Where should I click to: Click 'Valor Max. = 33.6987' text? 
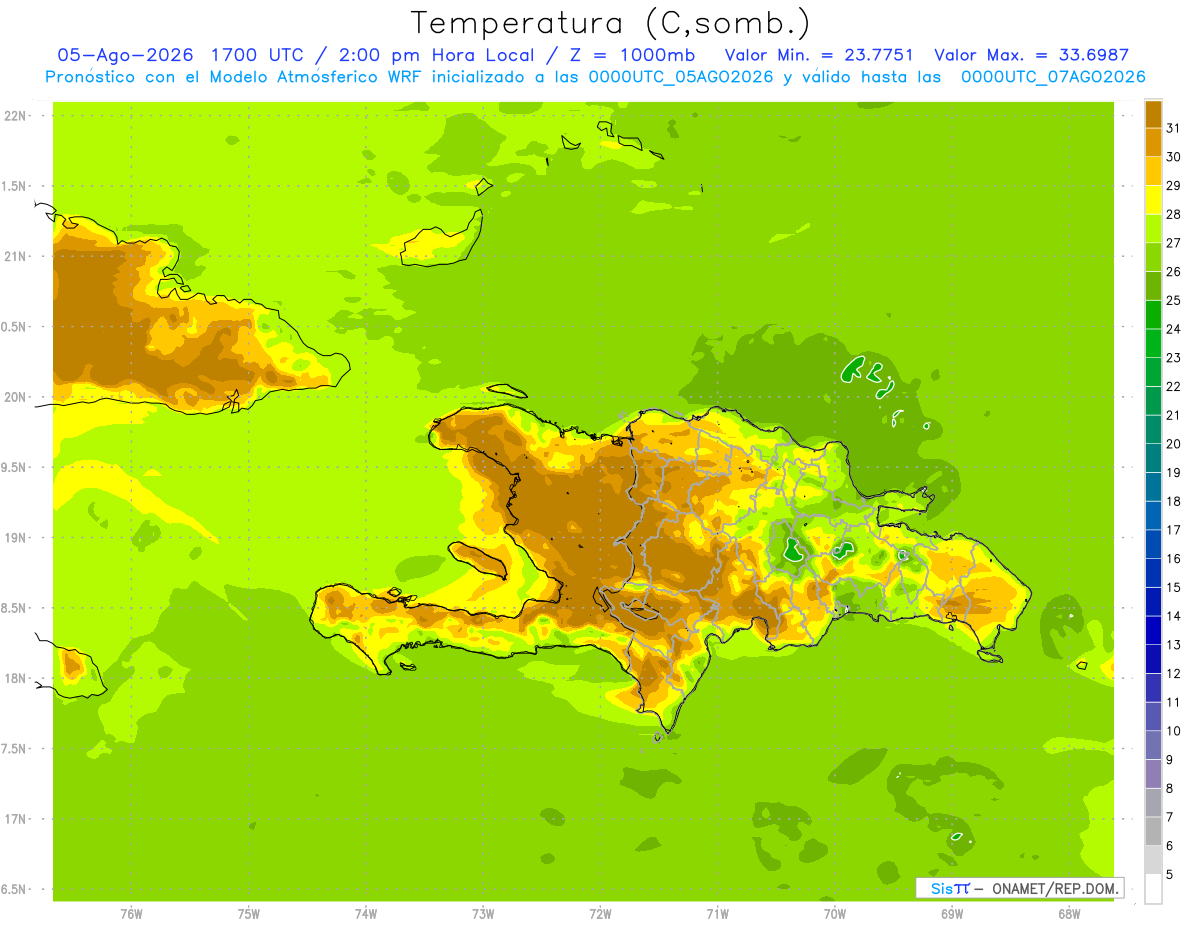(x=1031, y=55)
